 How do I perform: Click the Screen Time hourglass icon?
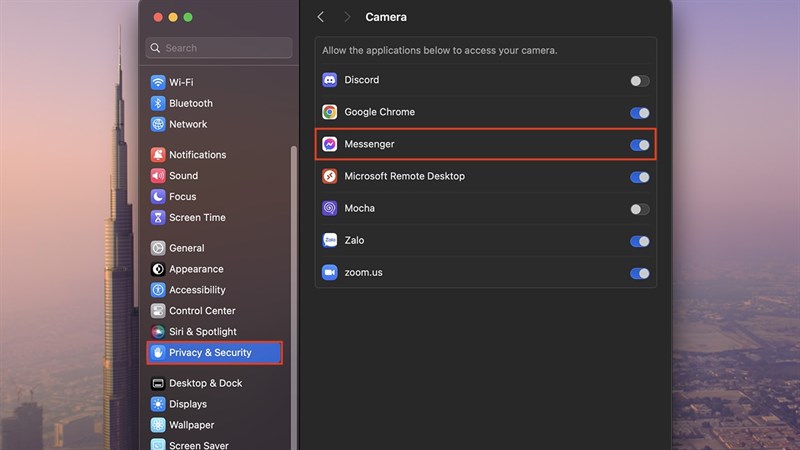pyautogui.click(x=158, y=217)
